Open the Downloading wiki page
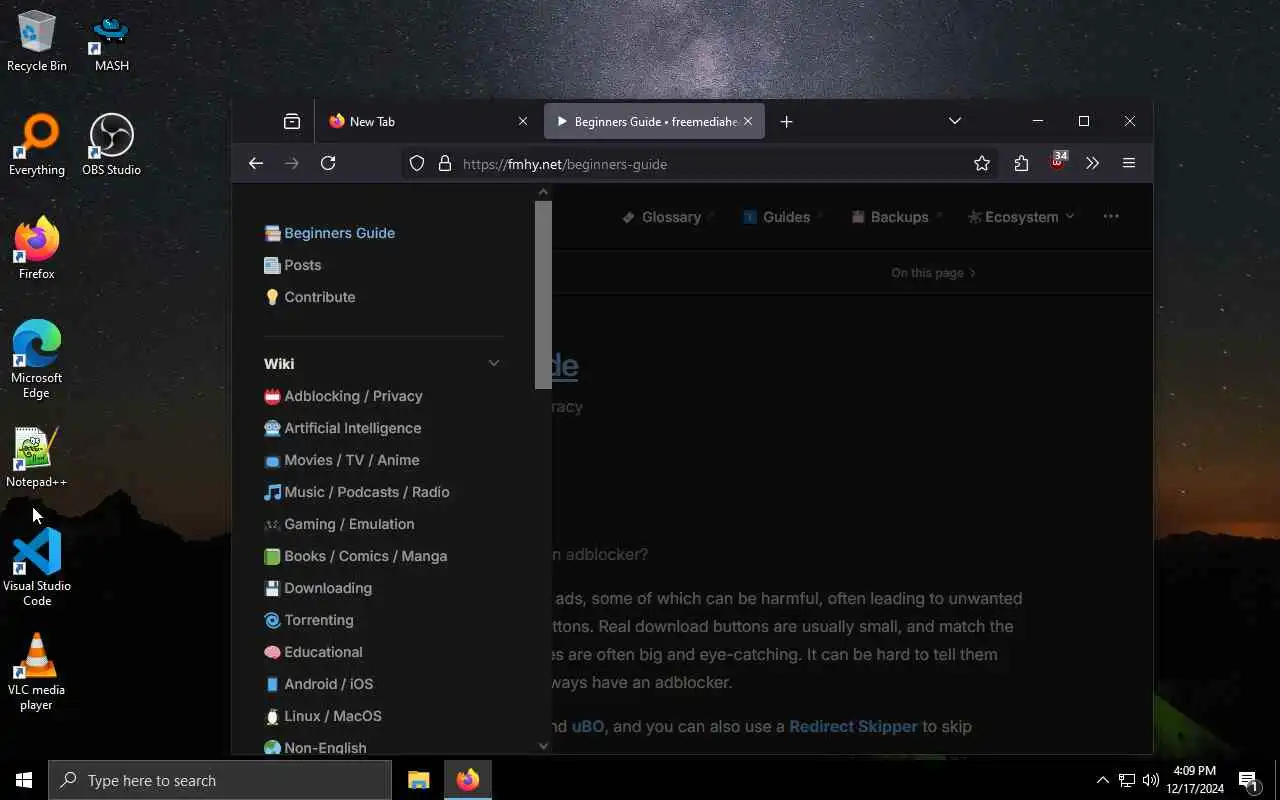 (x=318, y=588)
